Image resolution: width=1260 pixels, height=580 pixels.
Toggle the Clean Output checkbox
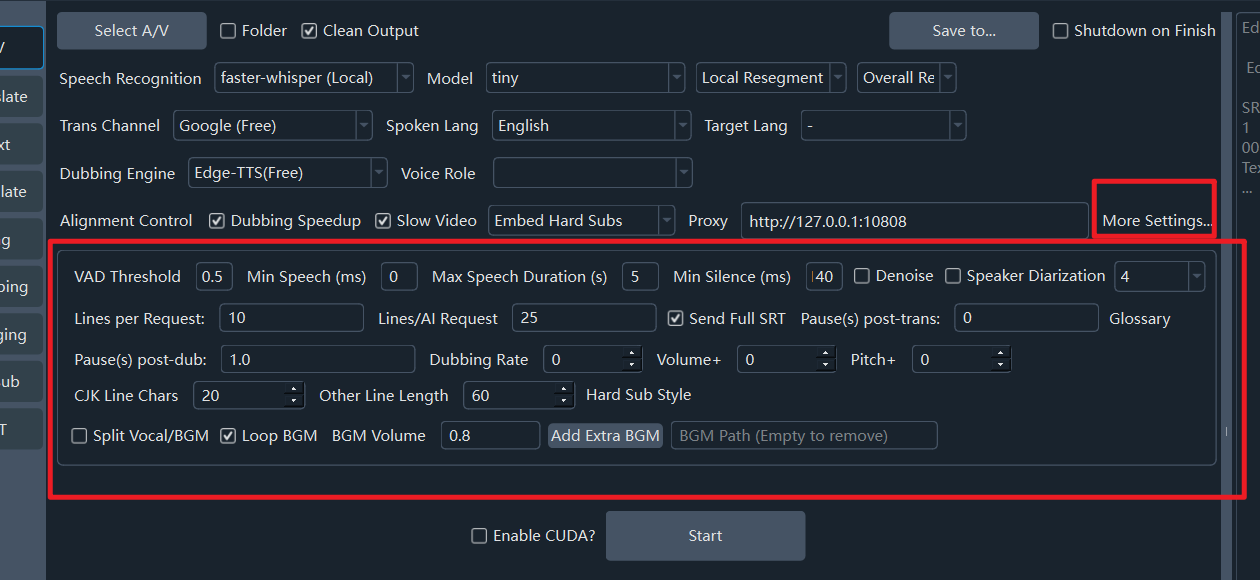pyautogui.click(x=310, y=31)
